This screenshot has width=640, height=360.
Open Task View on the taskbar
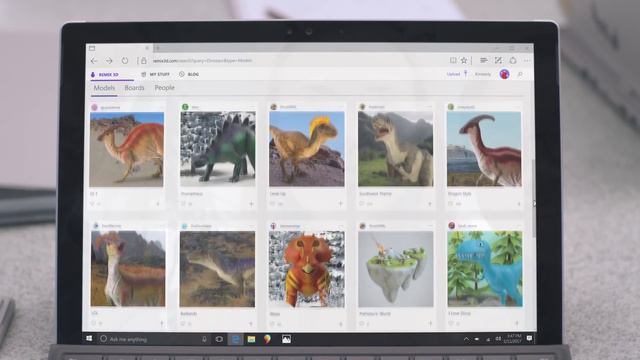point(219,339)
